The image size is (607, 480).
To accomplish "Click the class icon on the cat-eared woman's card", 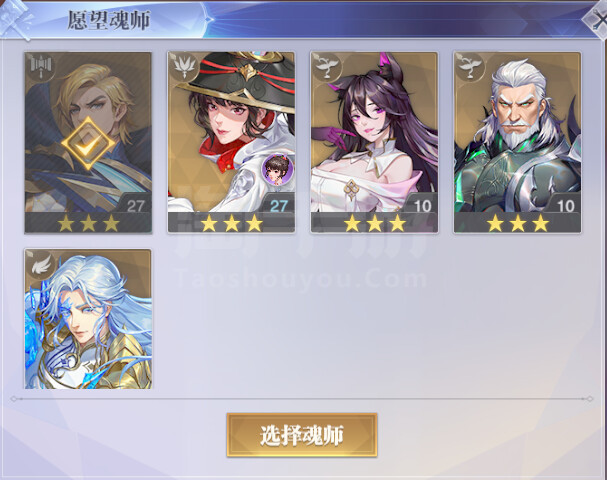I will [326, 67].
